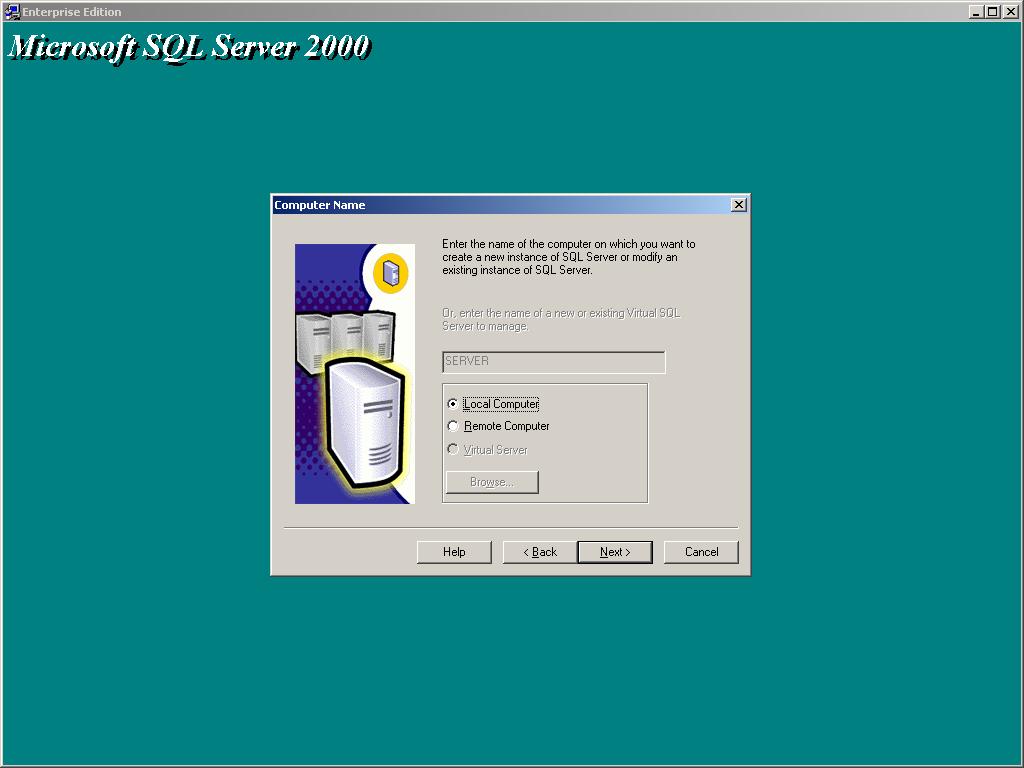Cancel the SQL Server setup

(x=701, y=552)
